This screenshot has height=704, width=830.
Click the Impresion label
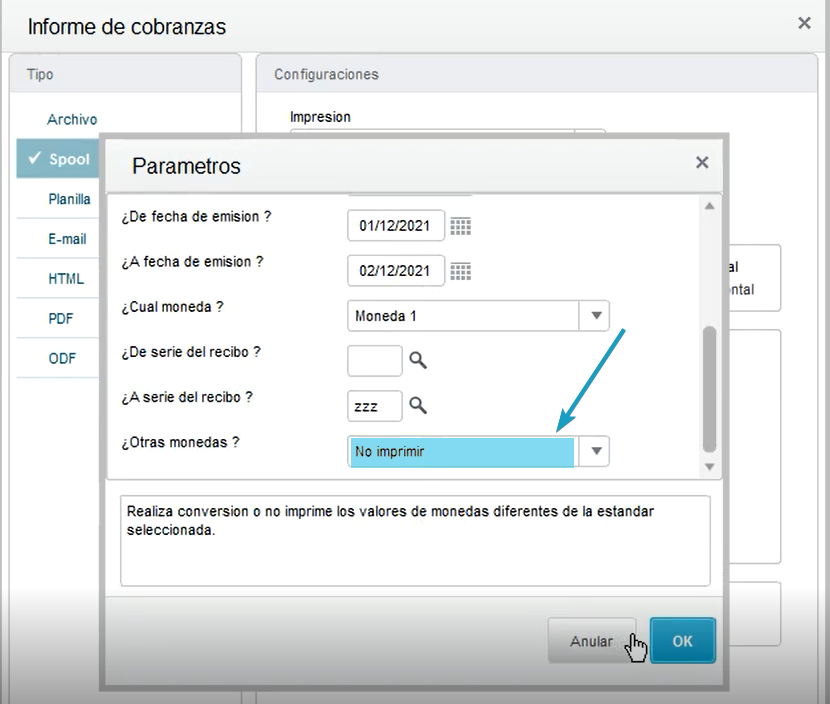(x=320, y=117)
